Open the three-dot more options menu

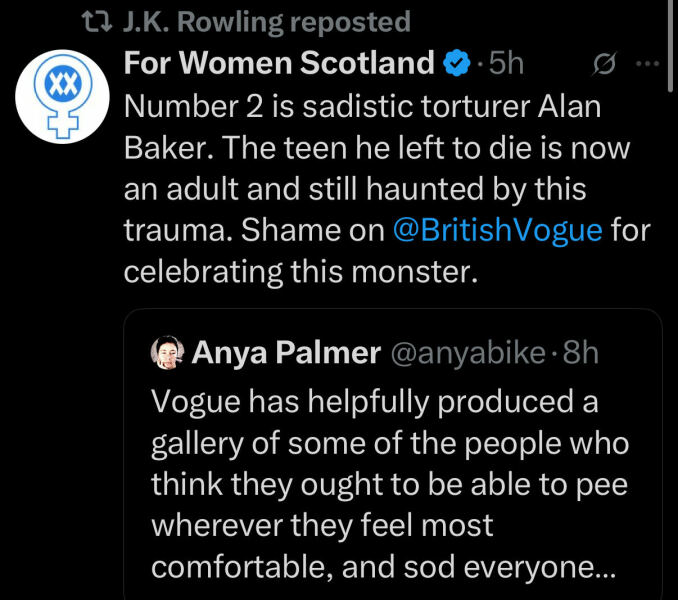(x=648, y=64)
